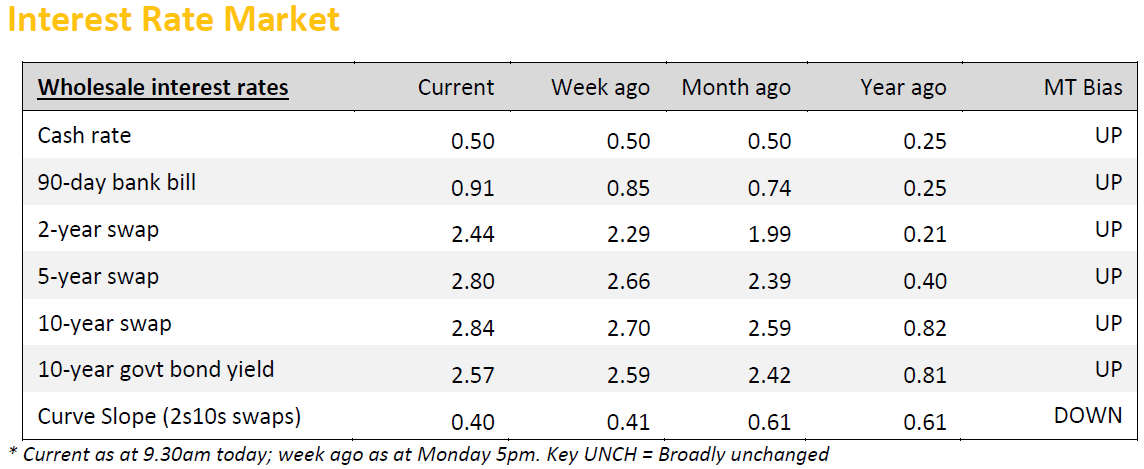Screen dimensions: 1144x469
Task: Select the Curve Slope (2s10s swaps) label
Action: [x=169, y=416]
